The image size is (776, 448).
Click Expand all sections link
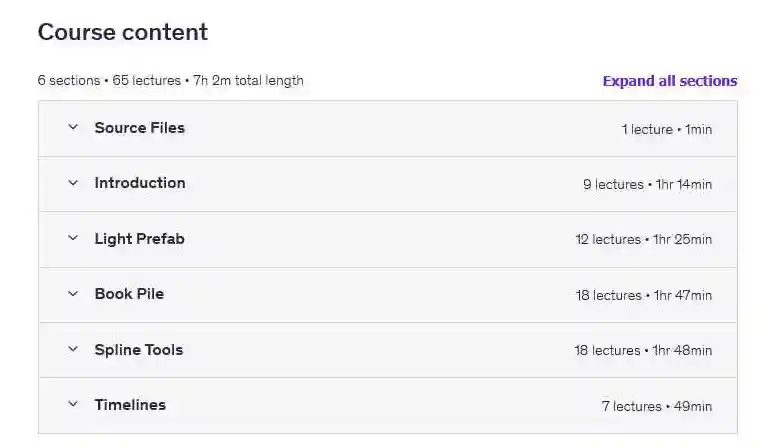tap(669, 81)
